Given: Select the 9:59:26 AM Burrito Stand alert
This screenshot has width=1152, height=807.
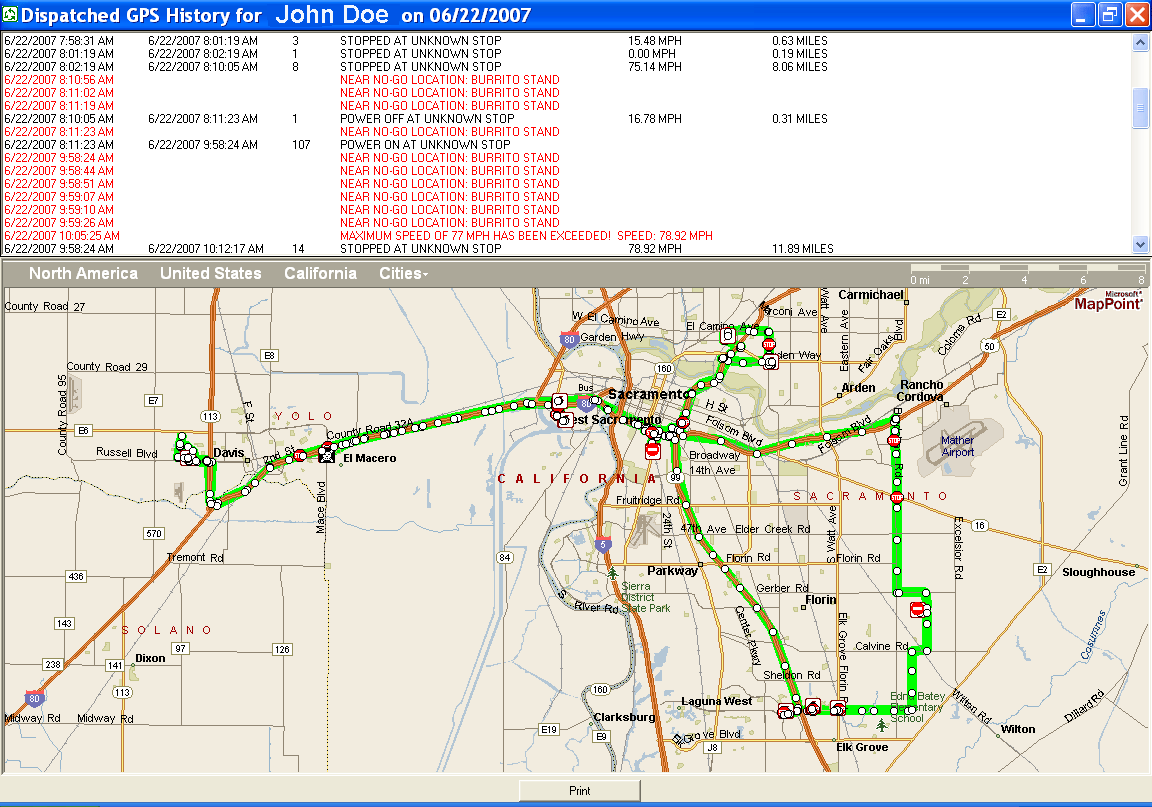Looking at the screenshot, I should click(282, 223).
